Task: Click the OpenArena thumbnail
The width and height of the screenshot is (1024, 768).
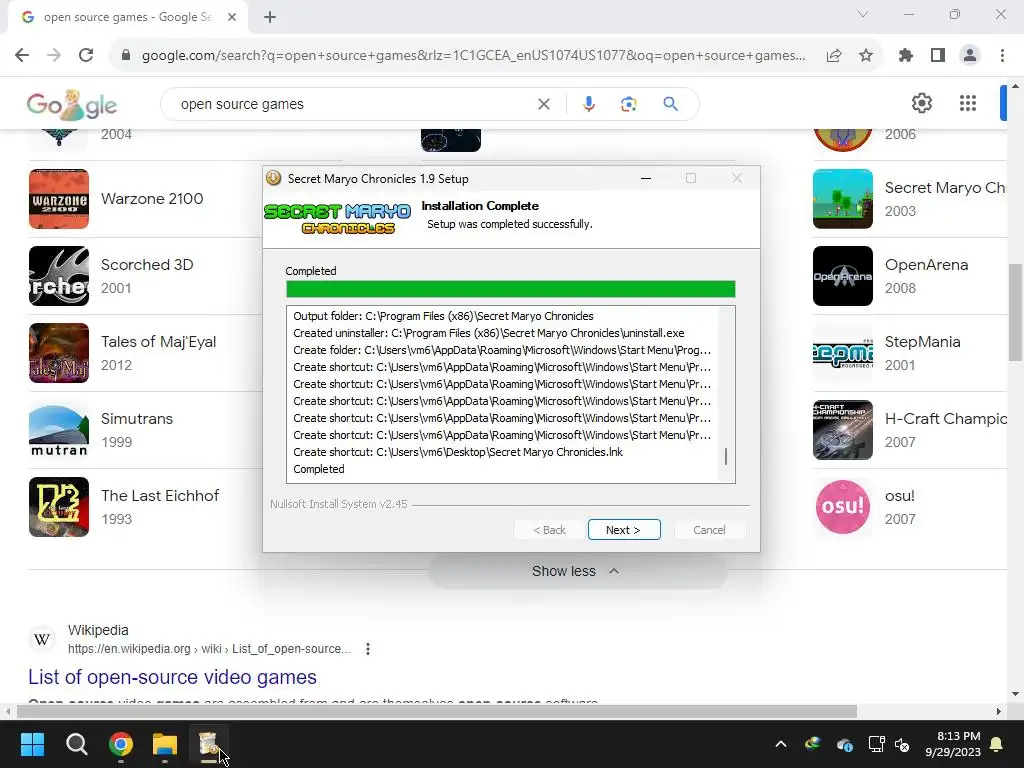Action: click(x=842, y=276)
